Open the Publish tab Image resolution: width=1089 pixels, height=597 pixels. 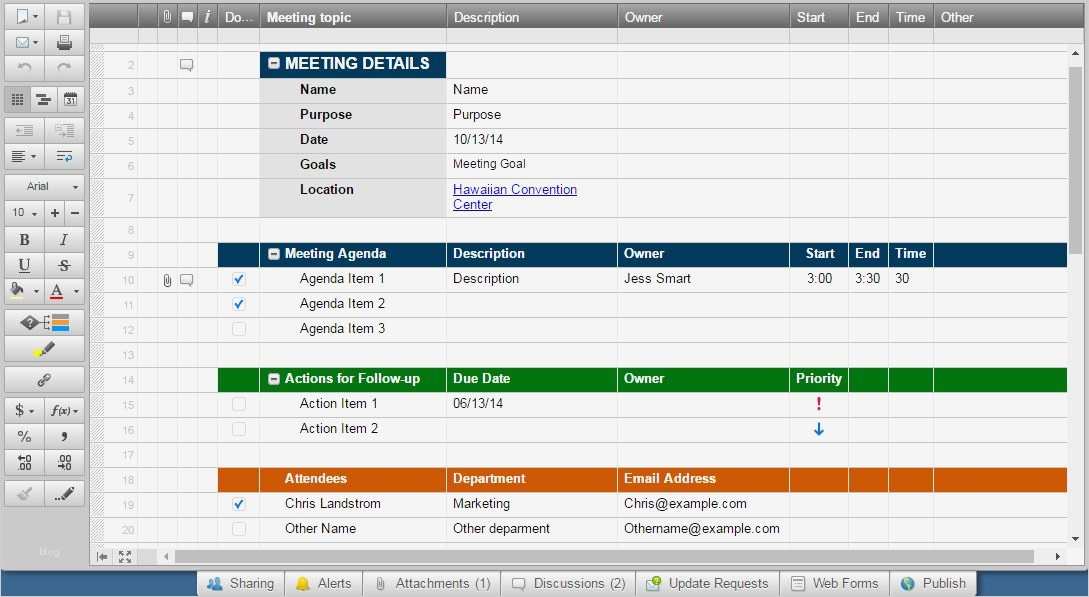tap(933, 583)
